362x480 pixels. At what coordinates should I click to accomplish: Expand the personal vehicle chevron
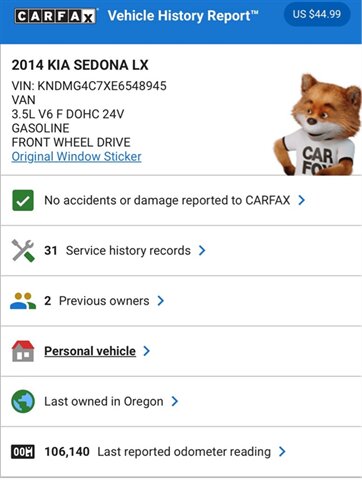(x=146, y=351)
